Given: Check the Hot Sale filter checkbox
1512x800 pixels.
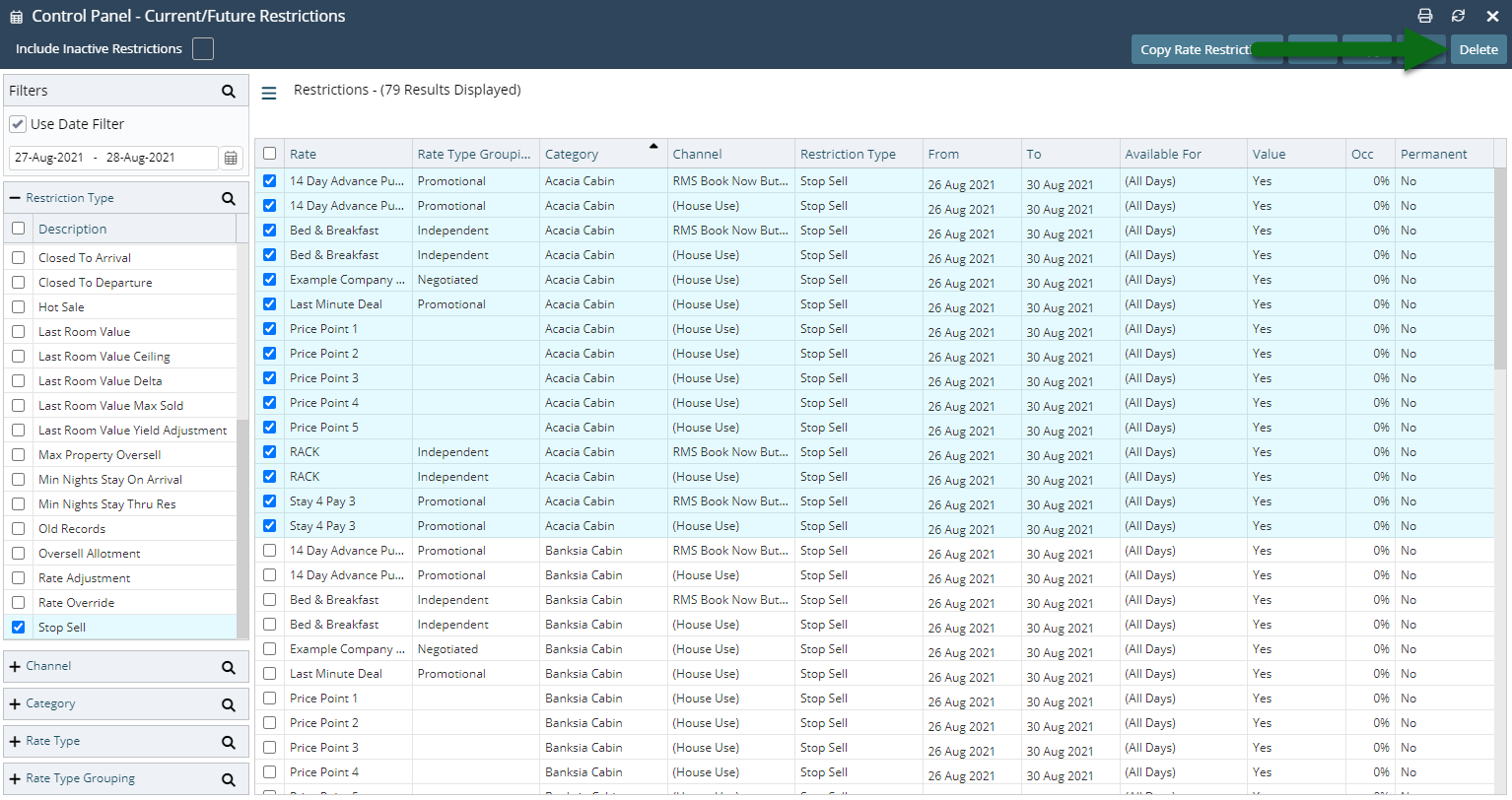Looking at the screenshot, I should click(18, 306).
